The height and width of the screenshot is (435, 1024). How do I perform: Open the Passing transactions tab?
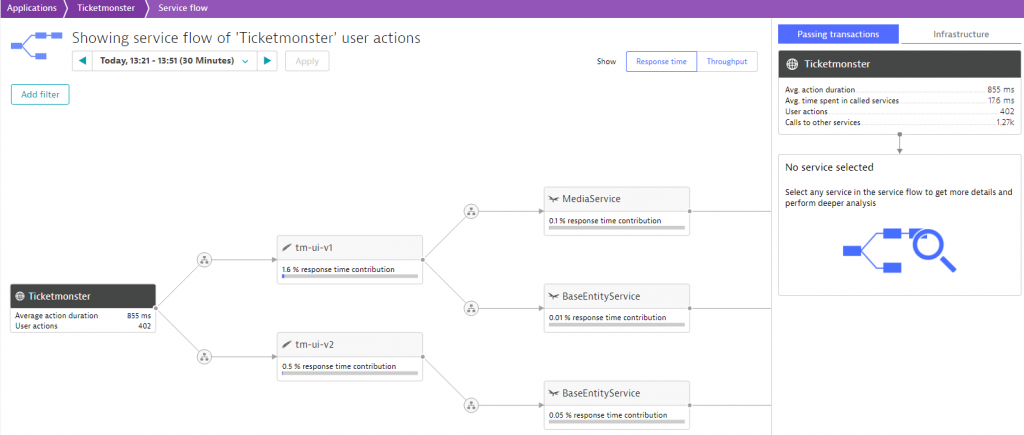click(x=838, y=34)
